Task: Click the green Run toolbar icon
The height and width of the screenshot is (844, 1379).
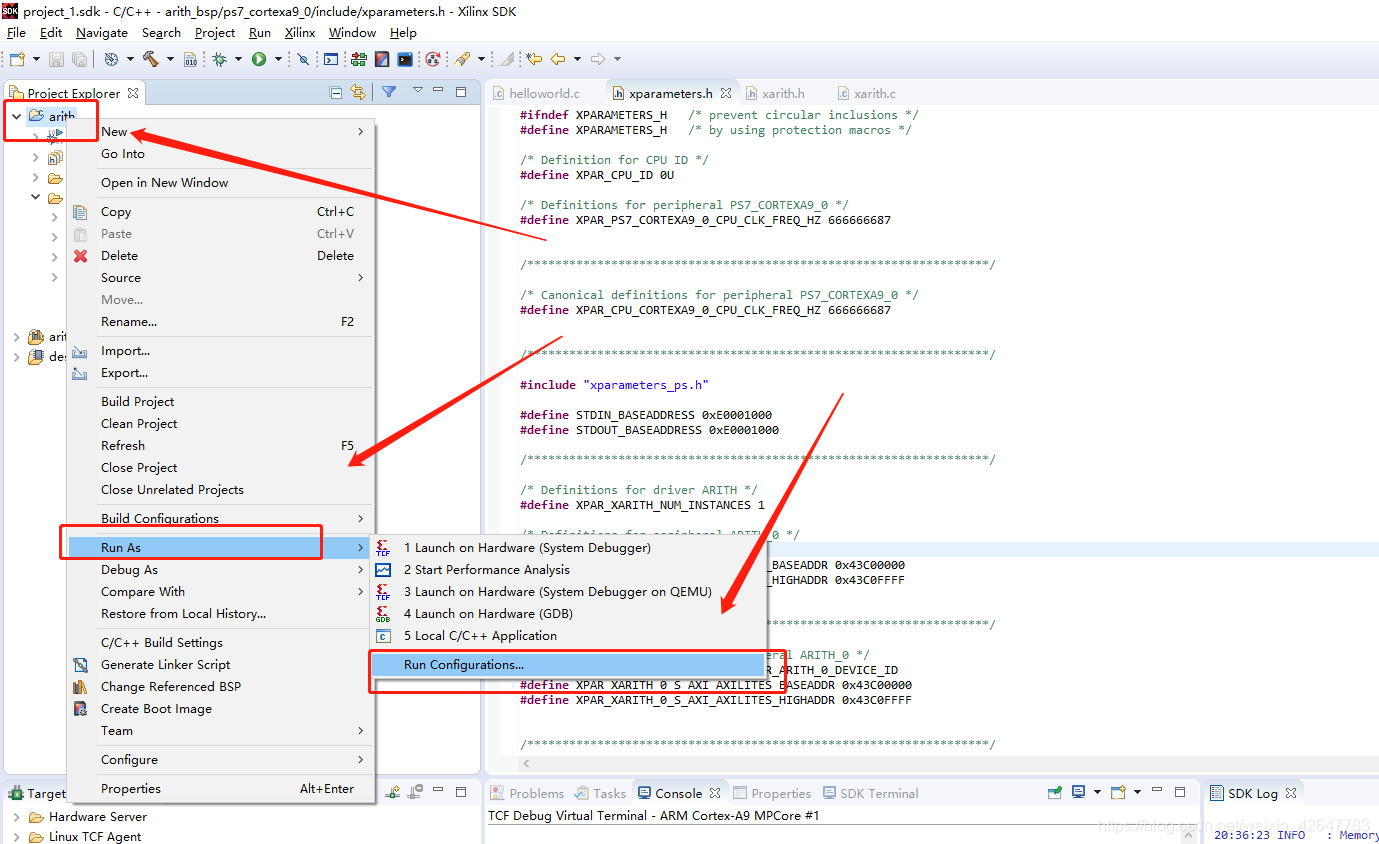Action: [x=259, y=60]
